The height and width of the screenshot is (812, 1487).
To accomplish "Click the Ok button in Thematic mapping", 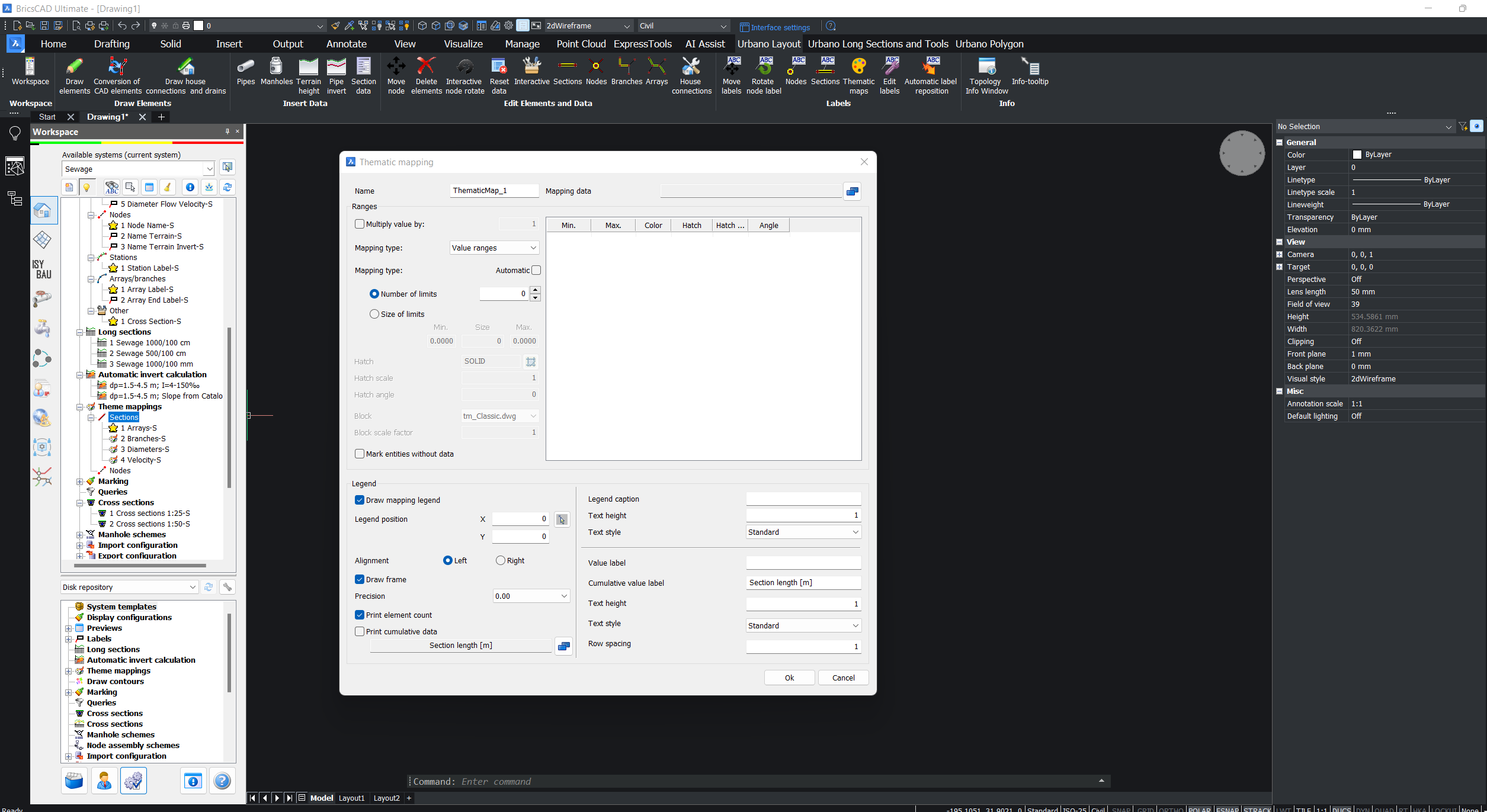I will pos(789,678).
